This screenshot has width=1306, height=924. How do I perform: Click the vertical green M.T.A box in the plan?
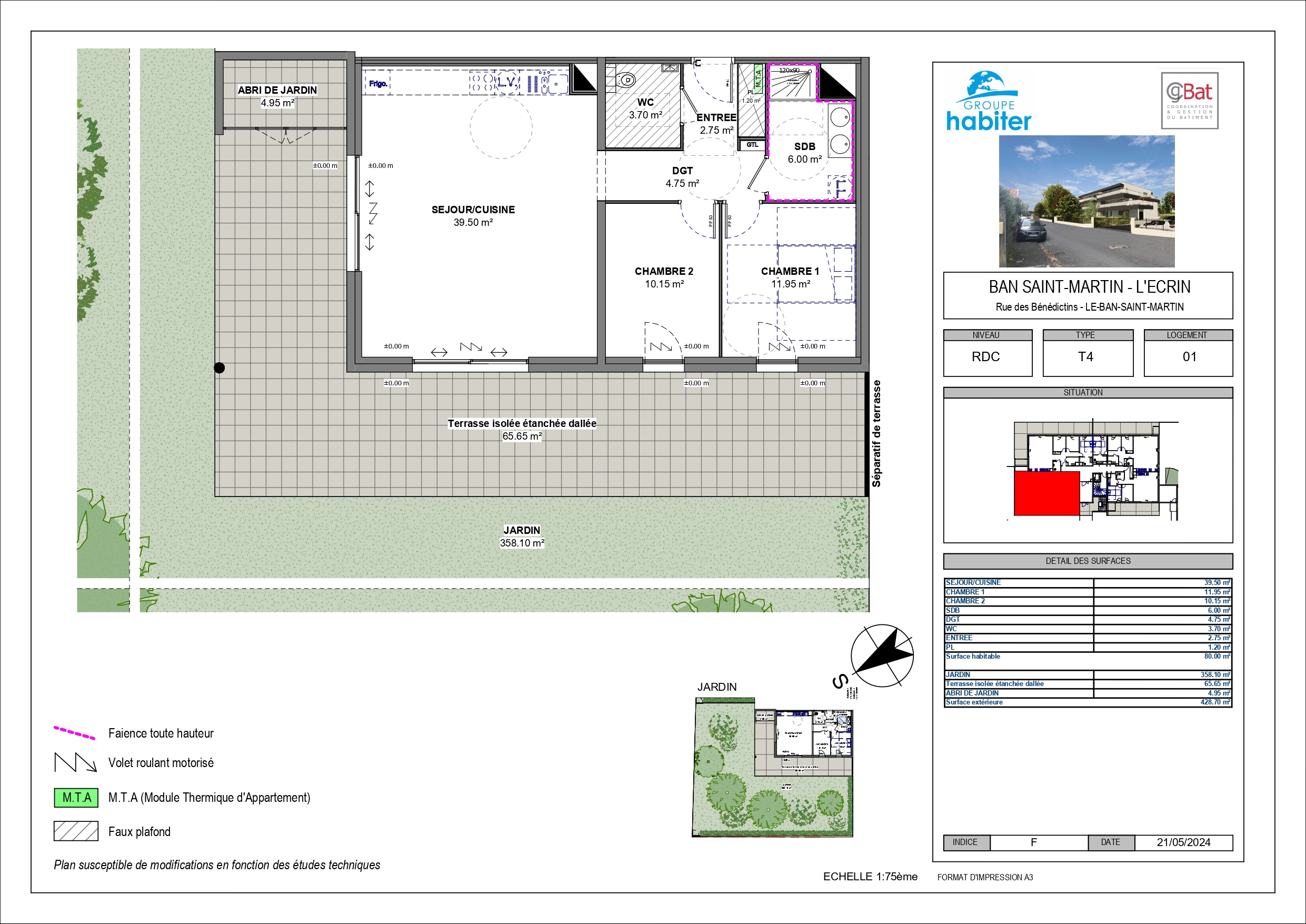click(758, 78)
